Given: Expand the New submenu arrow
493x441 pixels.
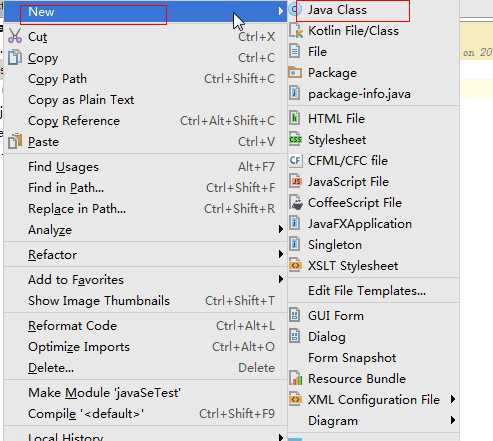Looking at the screenshot, I should [281, 11].
